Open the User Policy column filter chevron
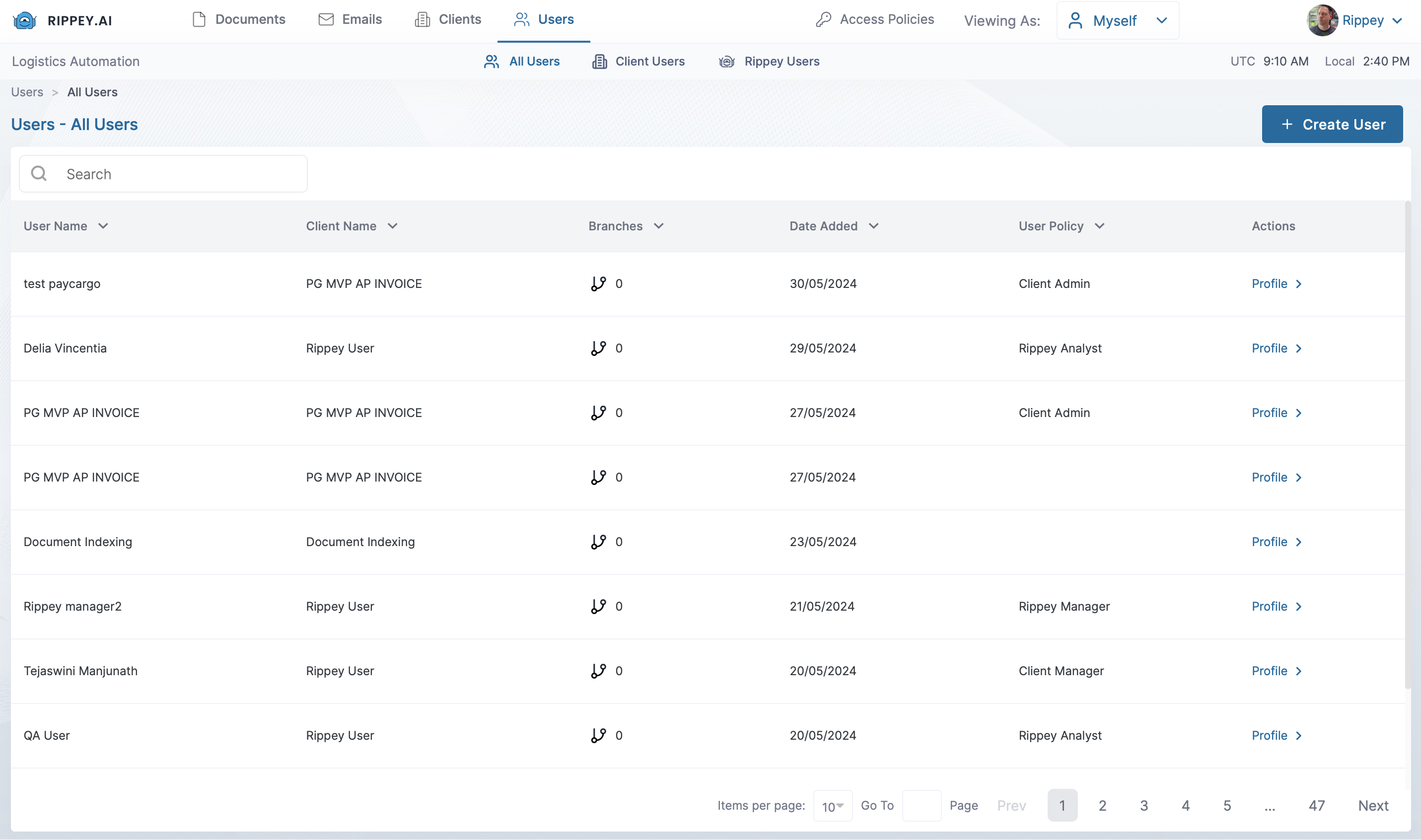The width and height of the screenshot is (1421, 840). (1099, 226)
